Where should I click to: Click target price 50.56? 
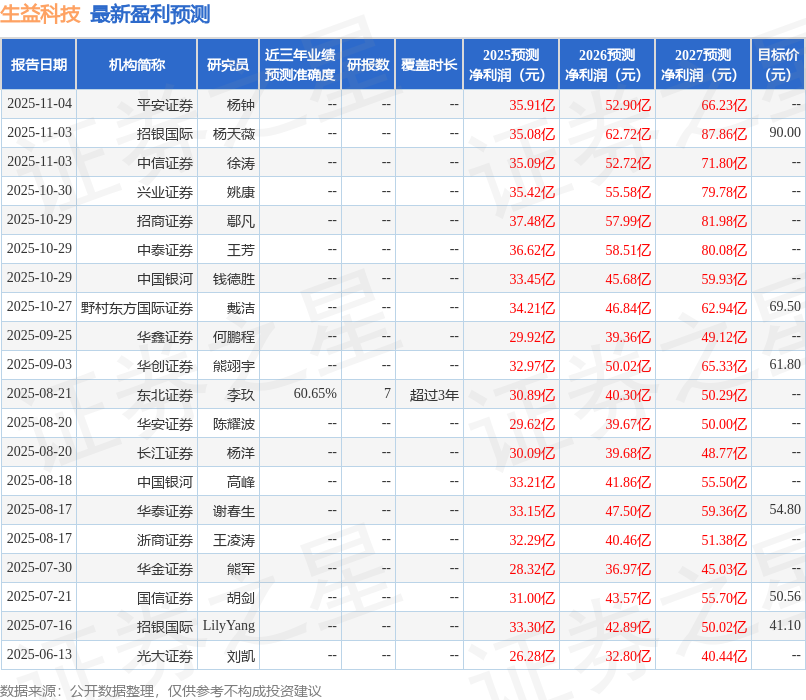click(785, 597)
